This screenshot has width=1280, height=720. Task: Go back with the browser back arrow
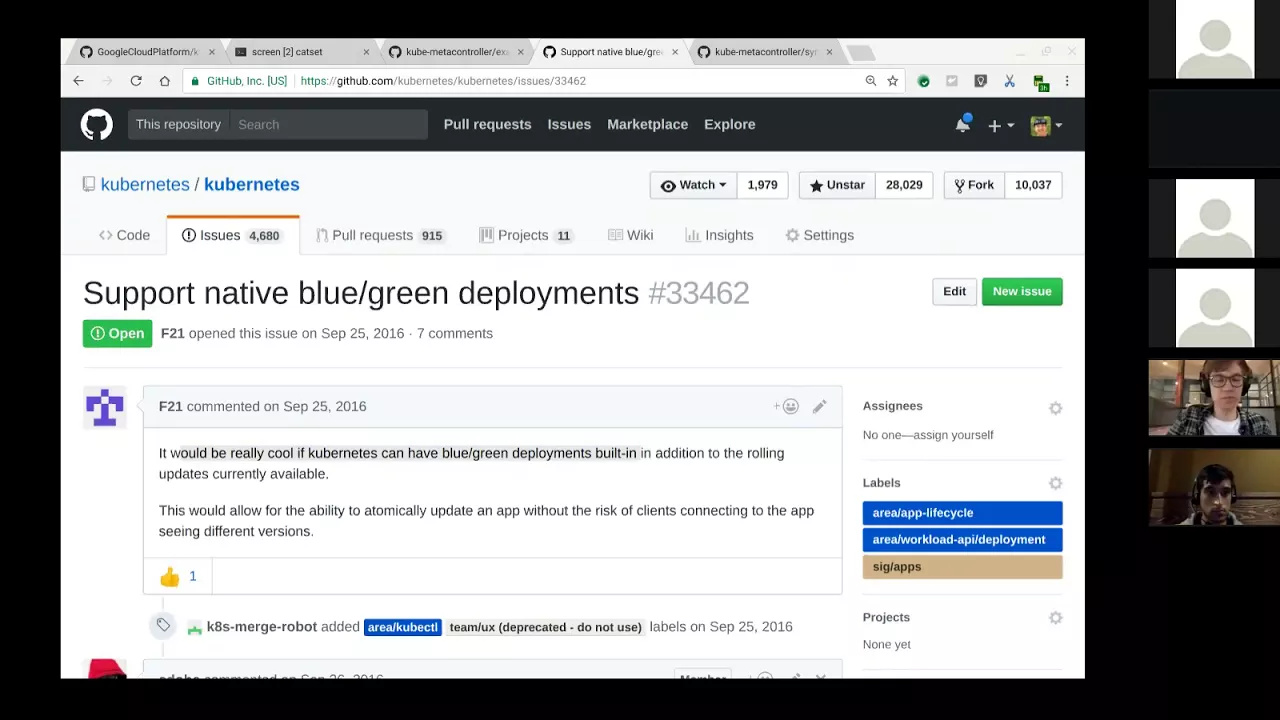pos(78,81)
